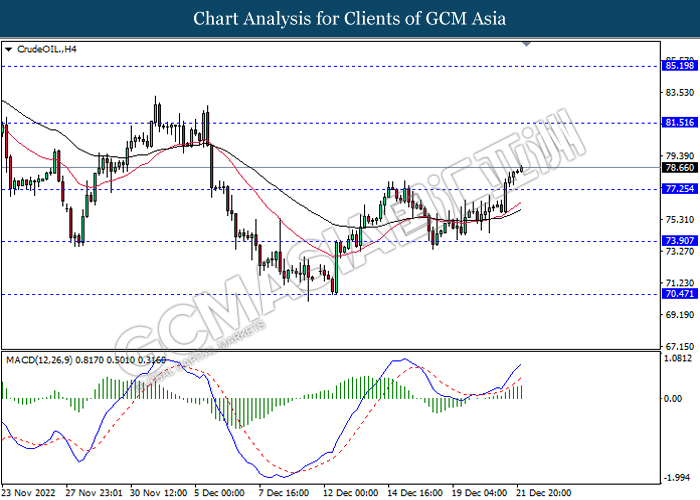Click the chart shift triangle marker at top
The image size is (700, 500).
coord(527,44)
